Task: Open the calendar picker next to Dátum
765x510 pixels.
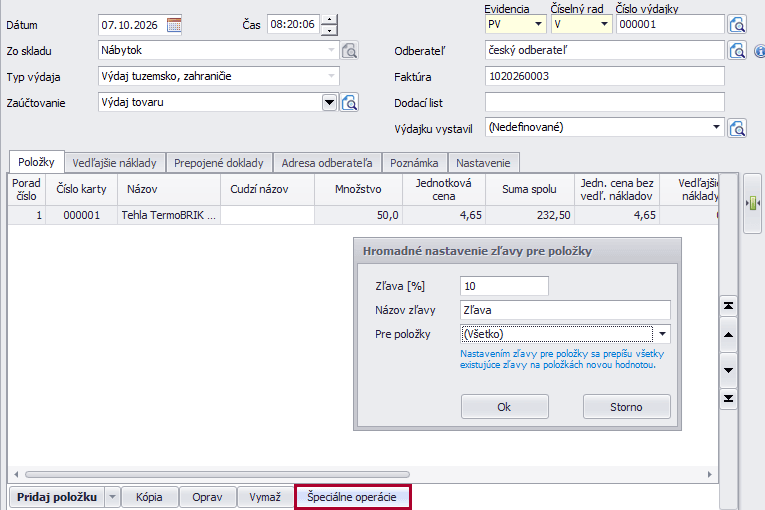Action: (174, 25)
